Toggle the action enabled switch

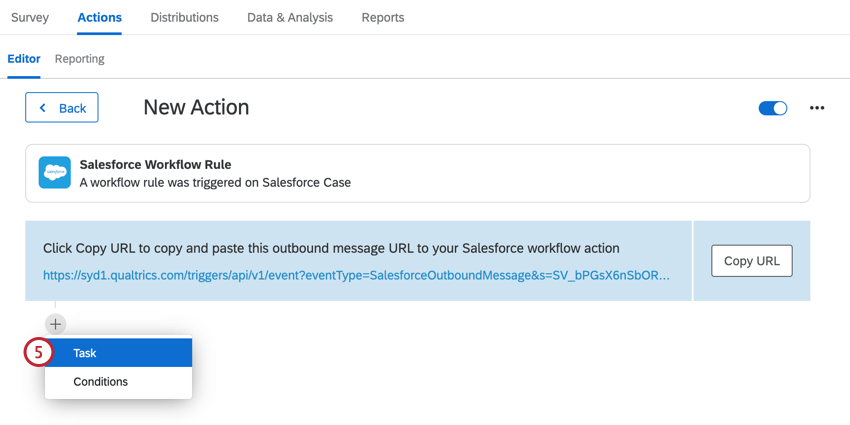coord(772,108)
